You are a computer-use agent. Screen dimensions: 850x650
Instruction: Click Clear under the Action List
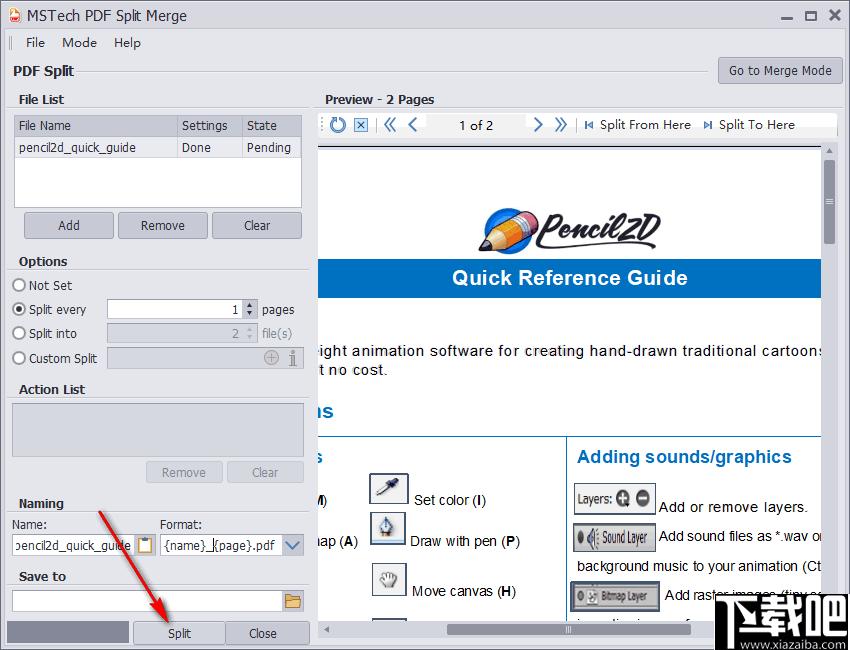pos(265,472)
